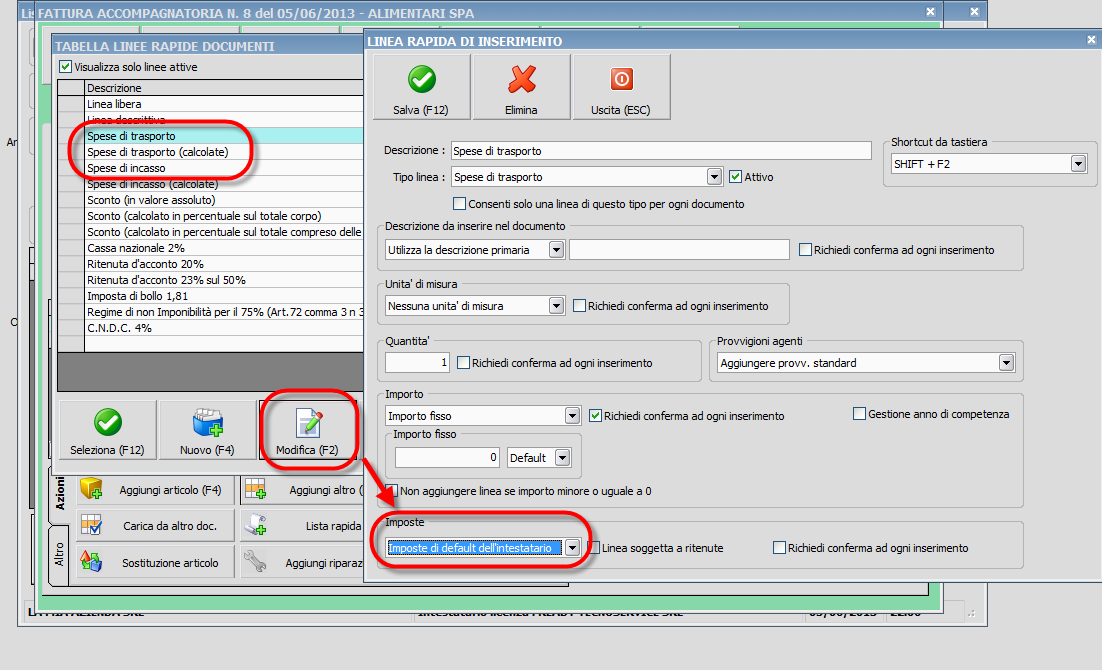Select row Cassa nazionale 2%

click(223, 248)
